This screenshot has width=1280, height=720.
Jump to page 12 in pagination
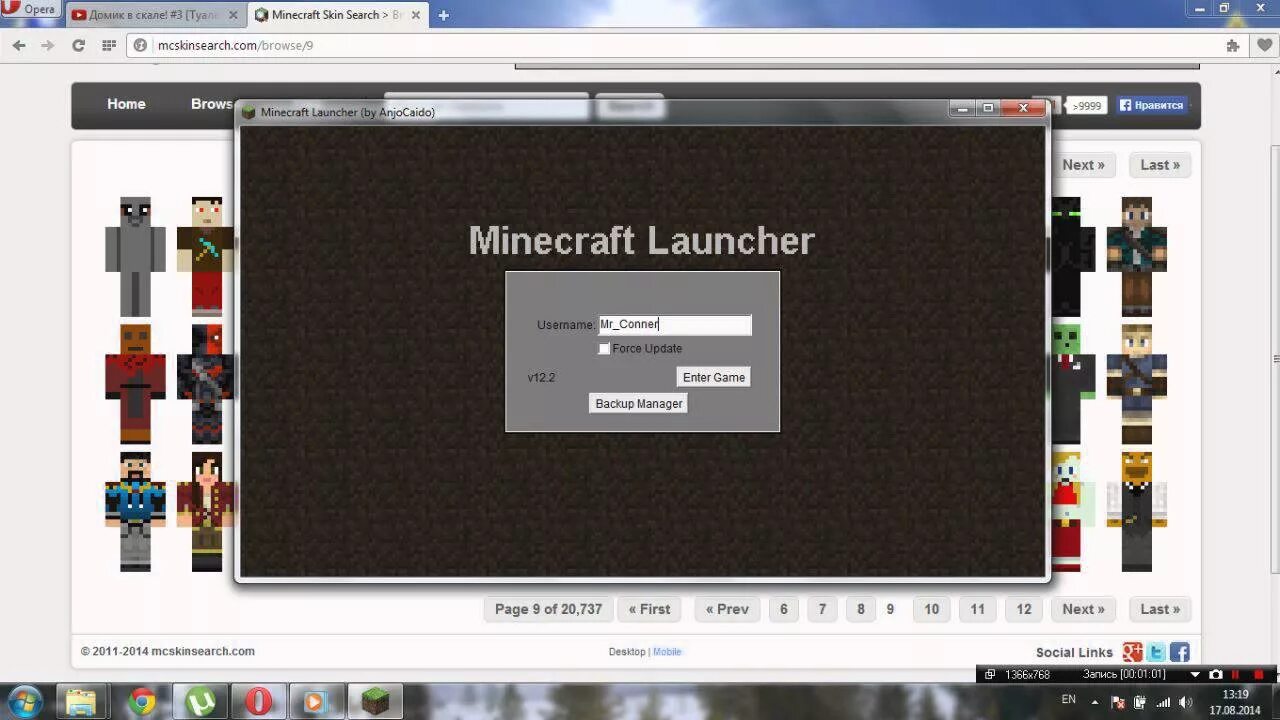pyautogui.click(x=1024, y=609)
